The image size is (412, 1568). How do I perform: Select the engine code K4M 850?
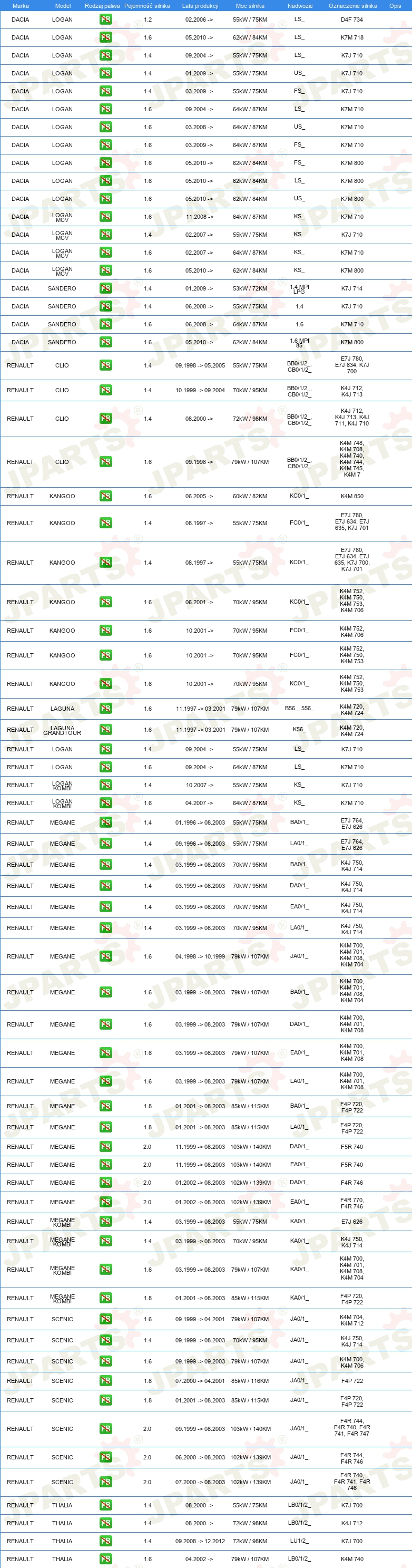(x=352, y=496)
